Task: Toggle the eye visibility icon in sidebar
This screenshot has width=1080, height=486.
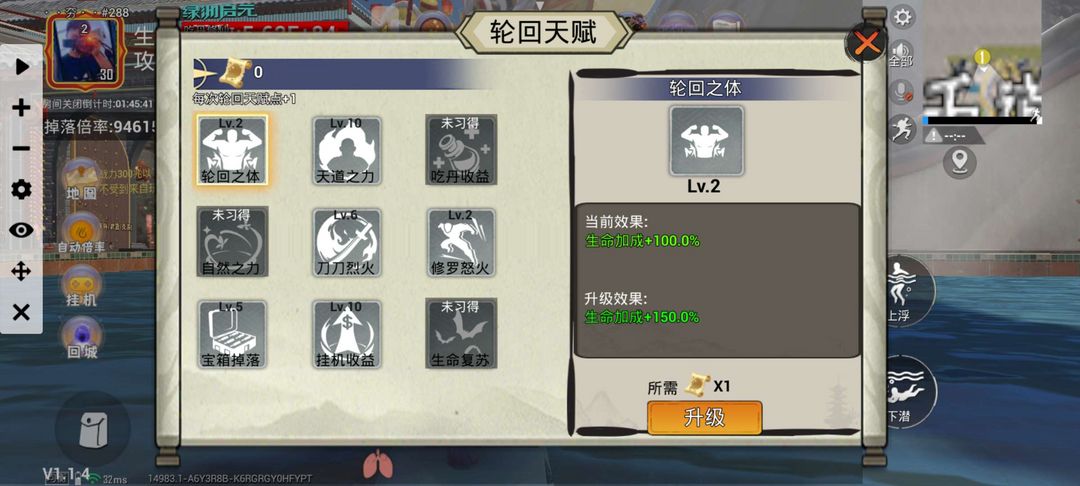Action: (x=21, y=231)
